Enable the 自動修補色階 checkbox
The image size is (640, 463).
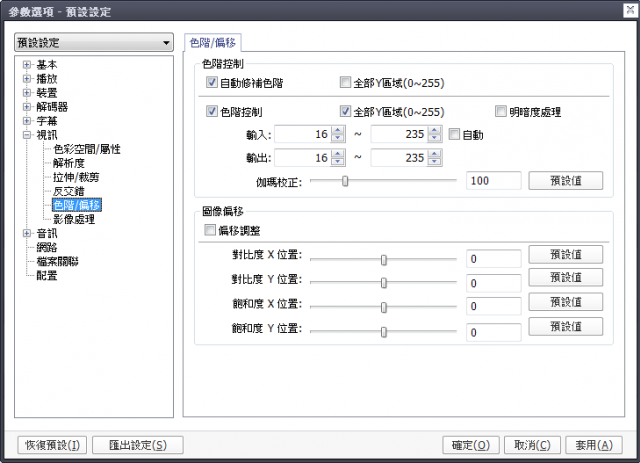211,82
